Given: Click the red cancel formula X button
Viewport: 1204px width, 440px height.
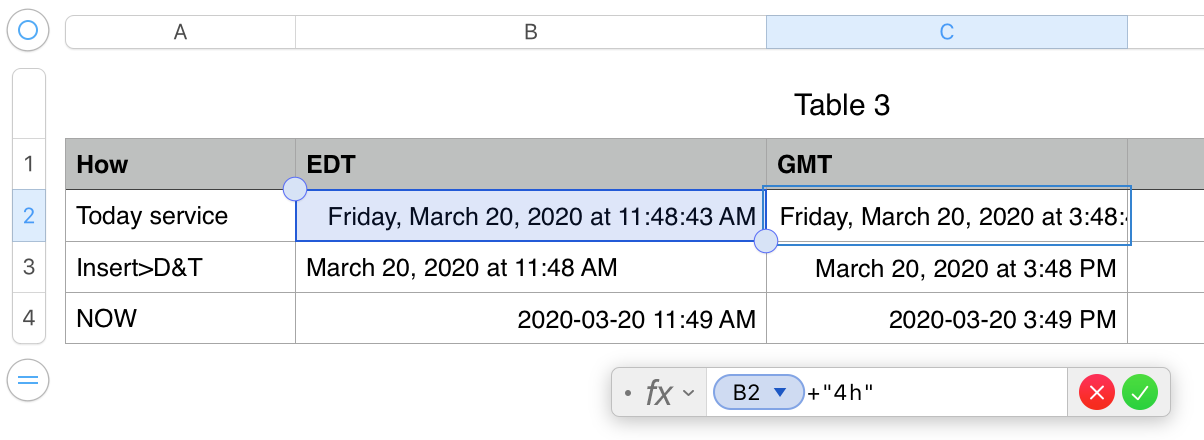Looking at the screenshot, I should 1097,393.
